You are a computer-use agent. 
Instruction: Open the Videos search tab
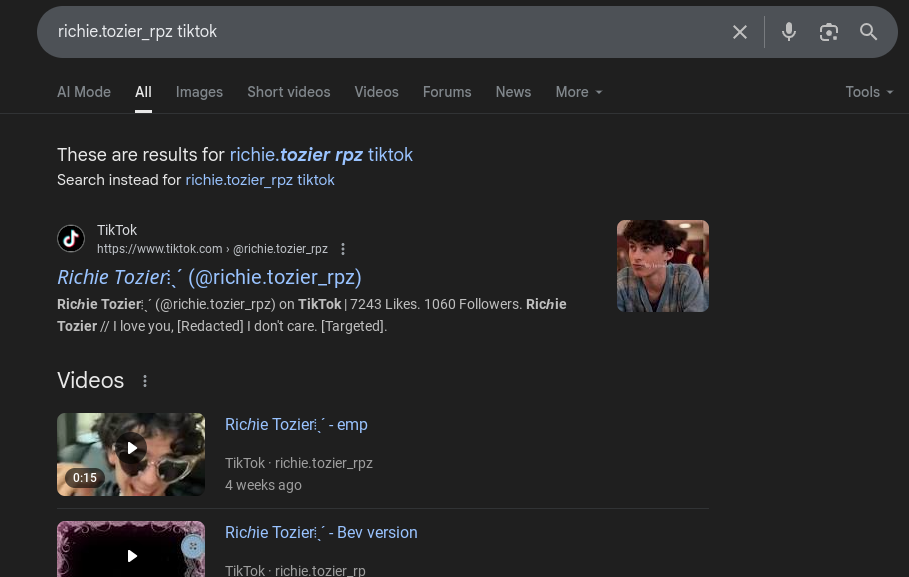(x=377, y=92)
